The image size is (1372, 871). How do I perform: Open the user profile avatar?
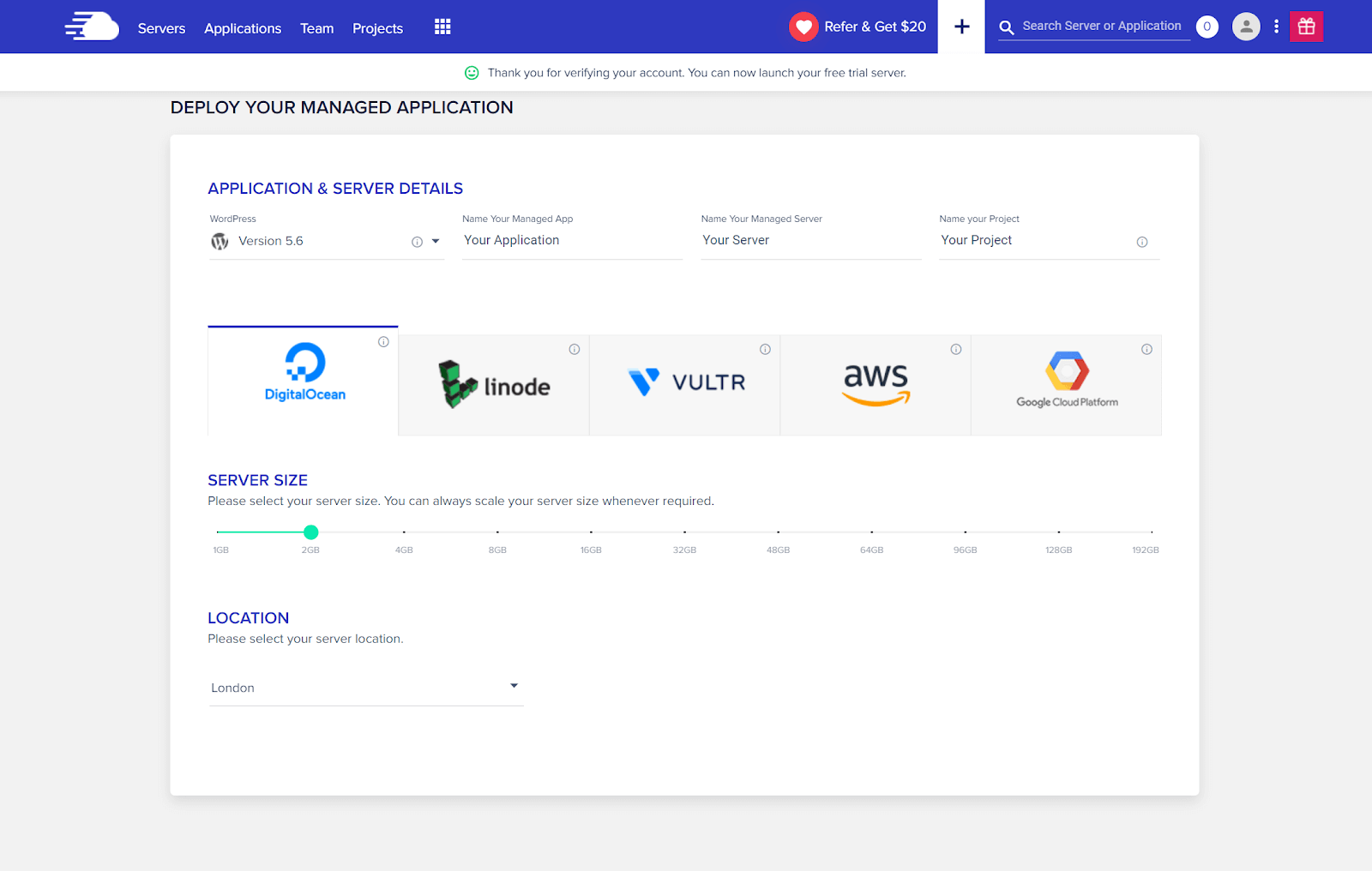(x=1246, y=27)
